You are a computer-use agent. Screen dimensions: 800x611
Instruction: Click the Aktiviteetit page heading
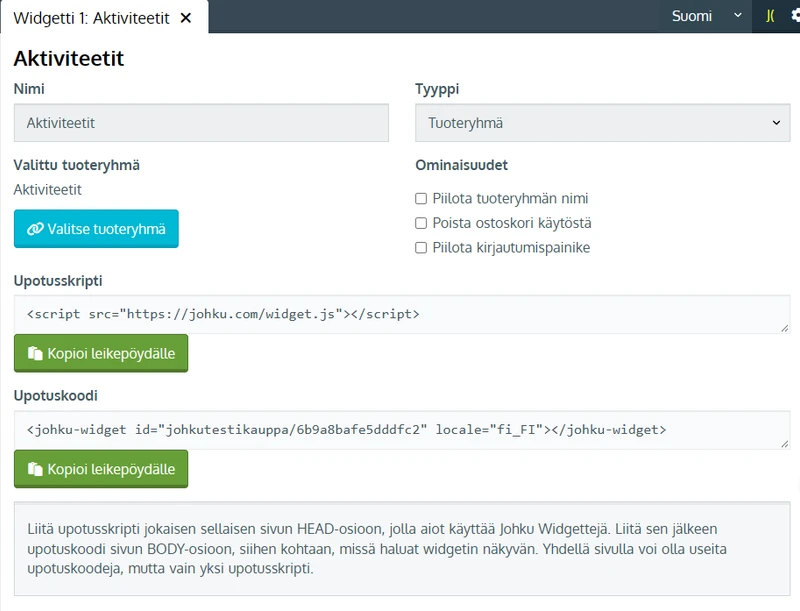(68, 59)
